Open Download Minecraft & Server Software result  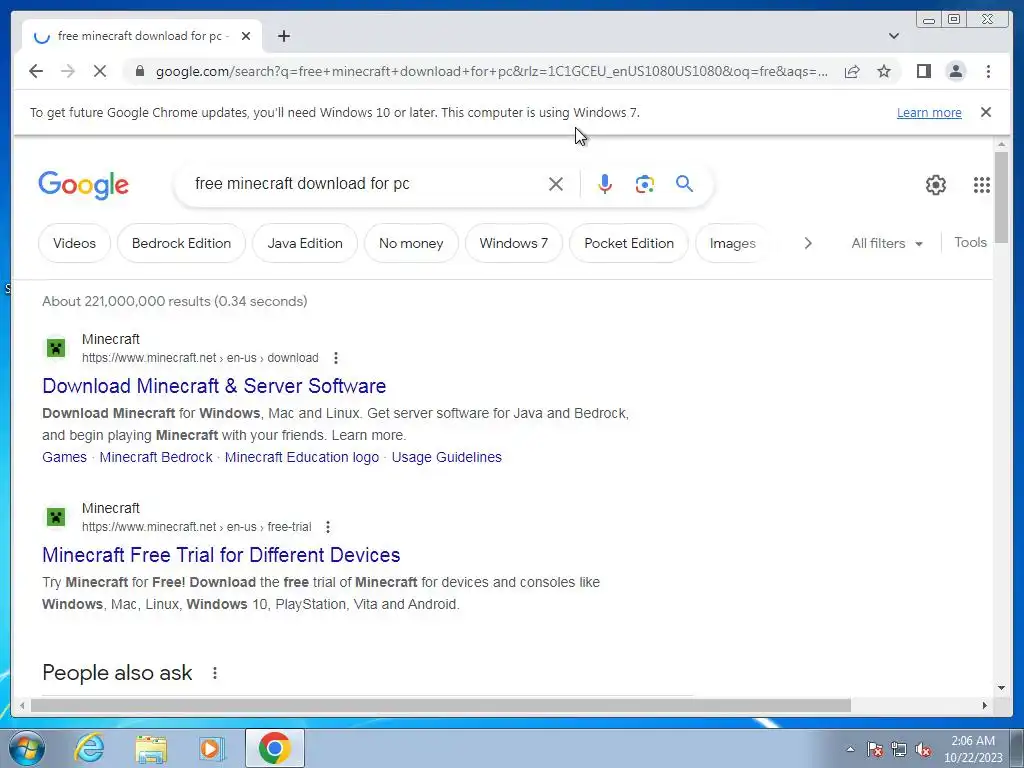pyautogui.click(x=214, y=386)
